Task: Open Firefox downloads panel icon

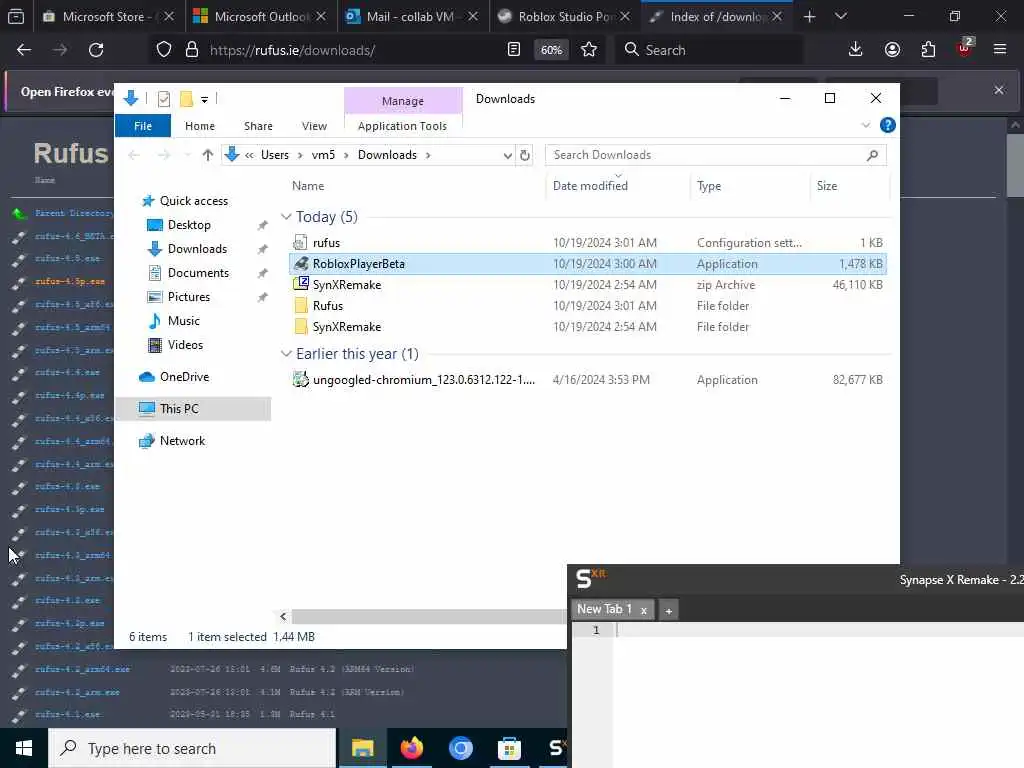Action: [x=855, y=50]
